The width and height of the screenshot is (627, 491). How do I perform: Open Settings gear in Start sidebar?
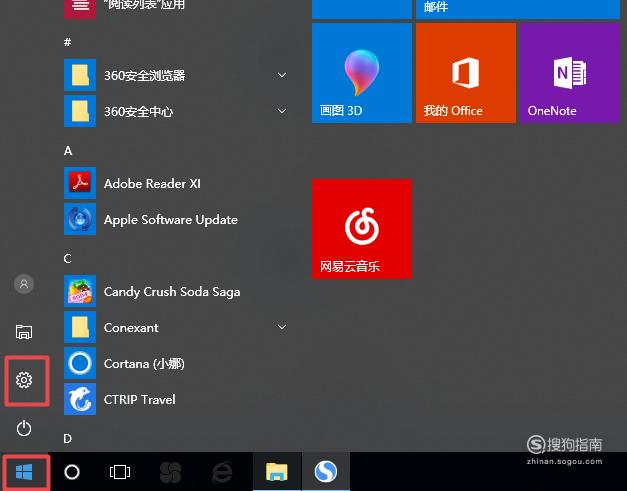pyautogui.click(x=24, y=380)
